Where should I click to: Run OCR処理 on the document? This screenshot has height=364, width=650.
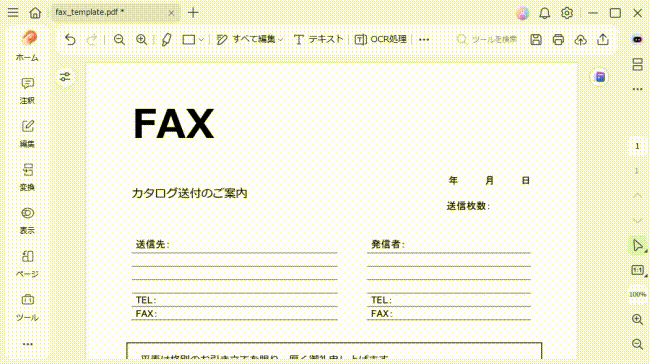coord(381,39)
